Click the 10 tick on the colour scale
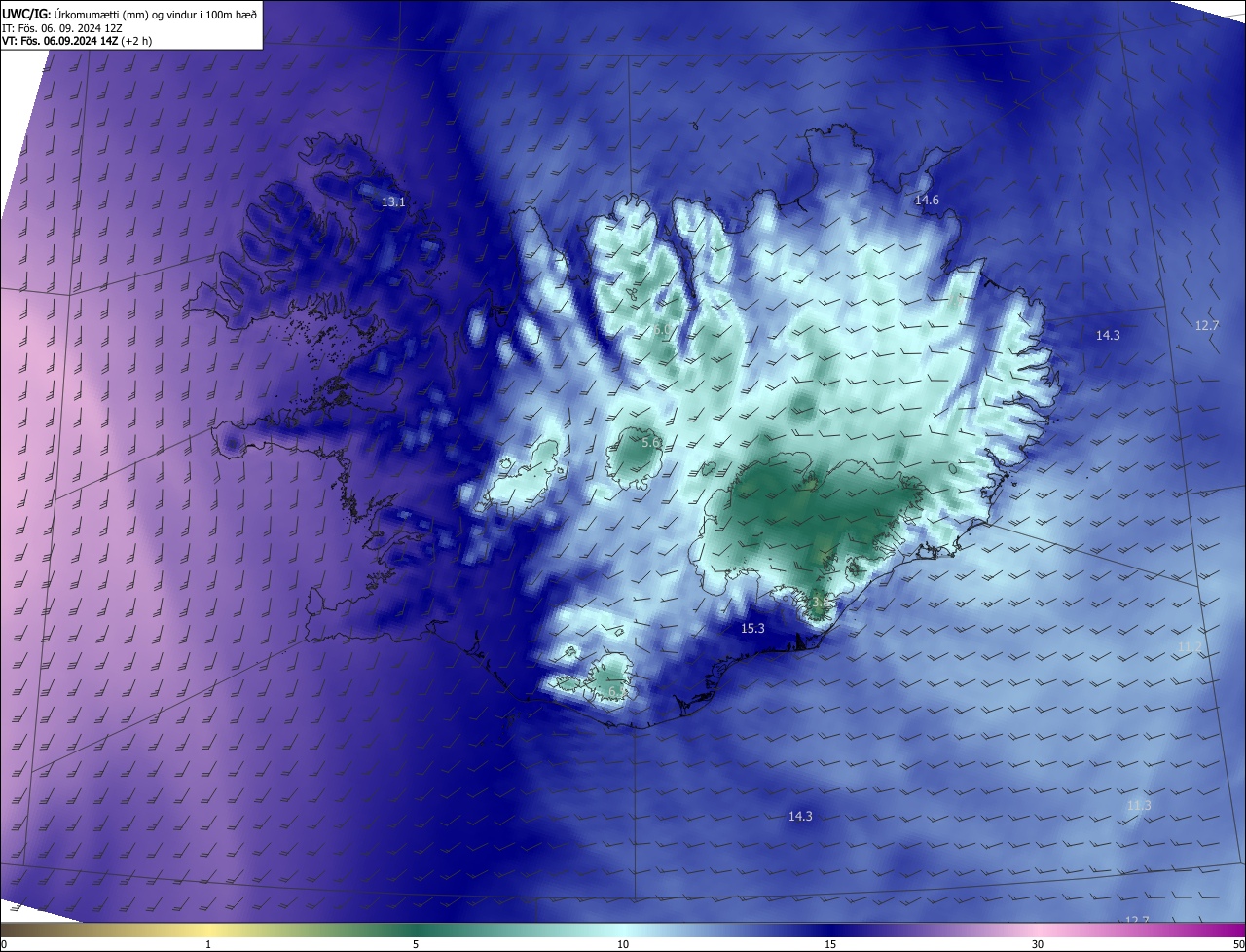 click(x=623, y=944)
